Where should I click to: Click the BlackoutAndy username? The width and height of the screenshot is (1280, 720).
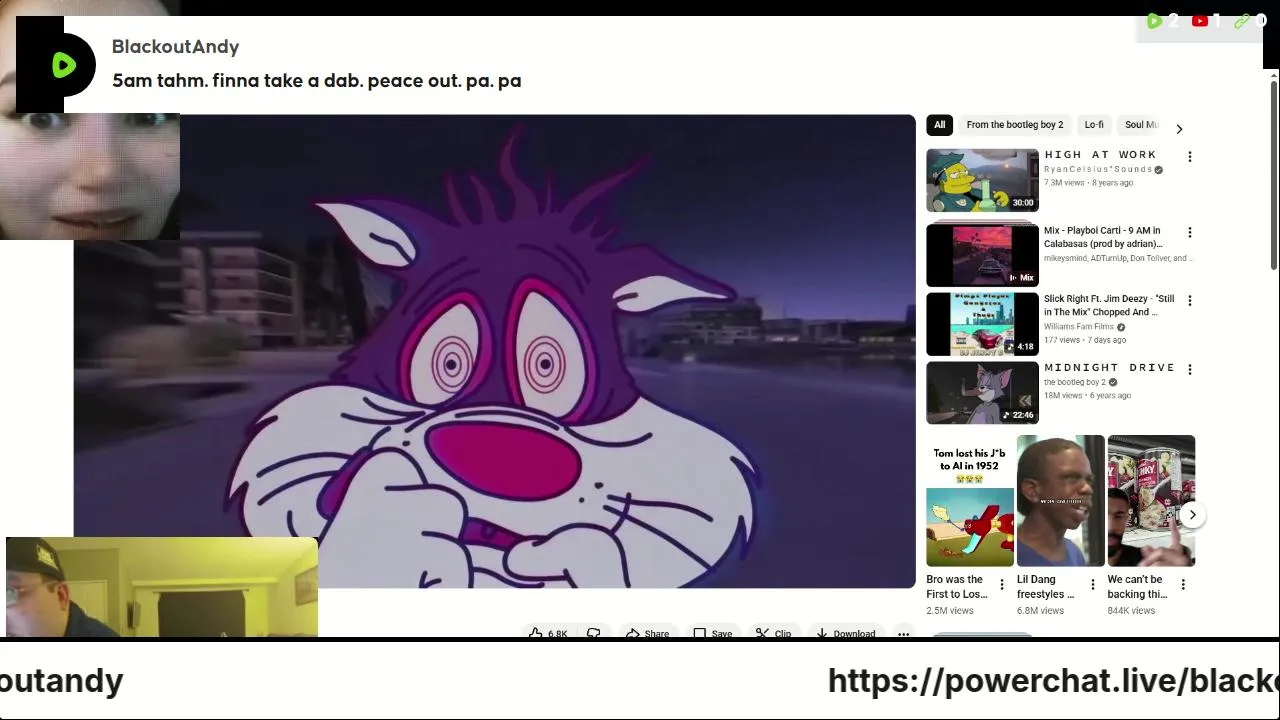(x=175, y=47)
